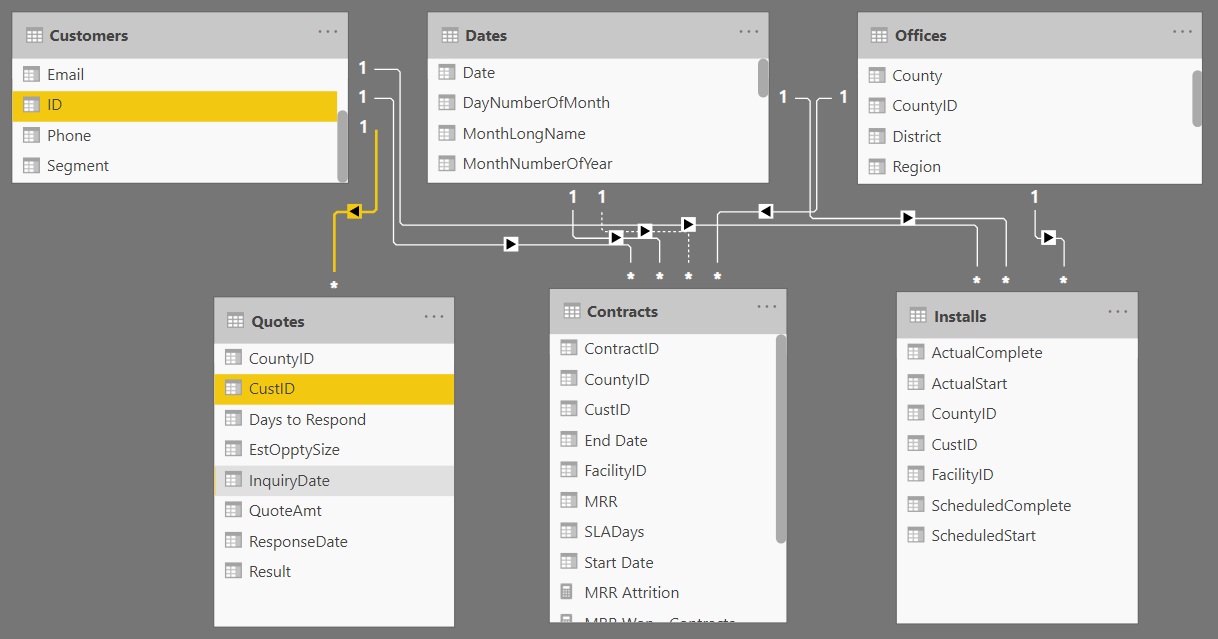Click the column icon beside EstOpptySize
This screenshot has width=1218, height=639.
point(233,449)
